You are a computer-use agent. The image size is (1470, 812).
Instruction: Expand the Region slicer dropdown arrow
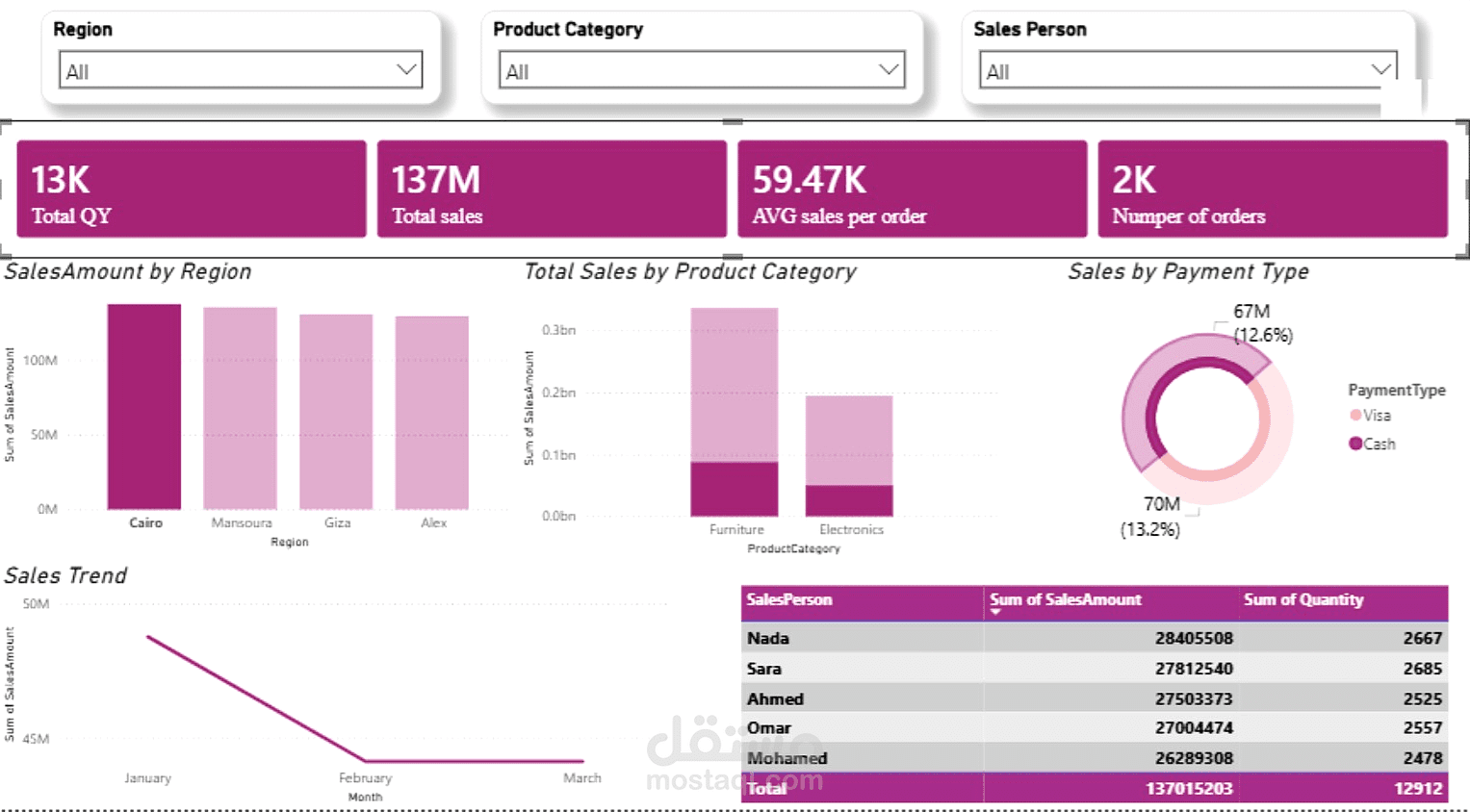[x=406, y=69]
